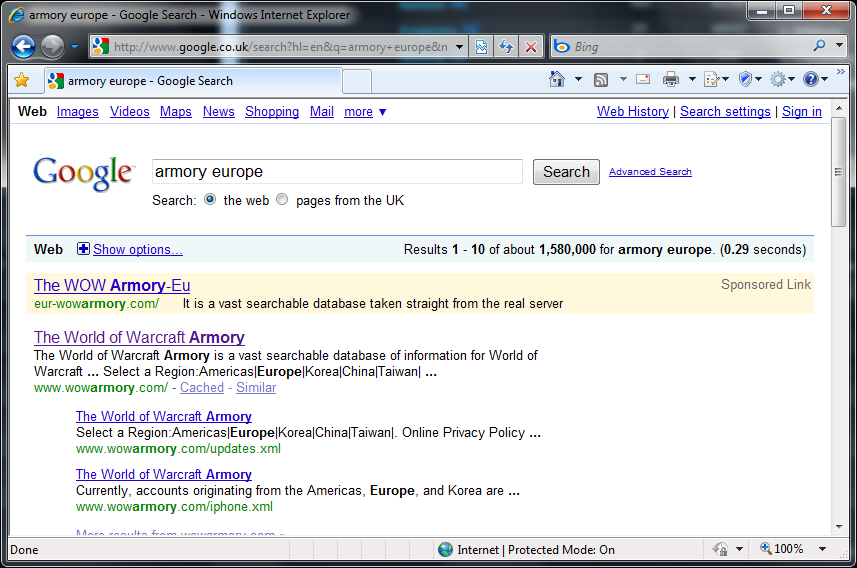Open the Search settings link
The image size is (857, 568).
click(x=725, y=112)
